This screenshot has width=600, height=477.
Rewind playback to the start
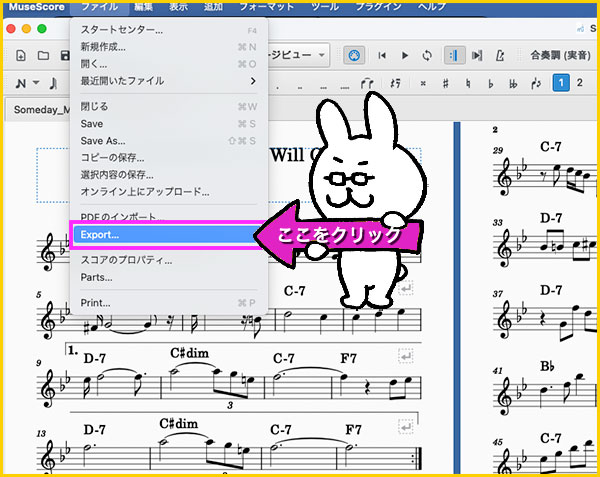(382, 56)
